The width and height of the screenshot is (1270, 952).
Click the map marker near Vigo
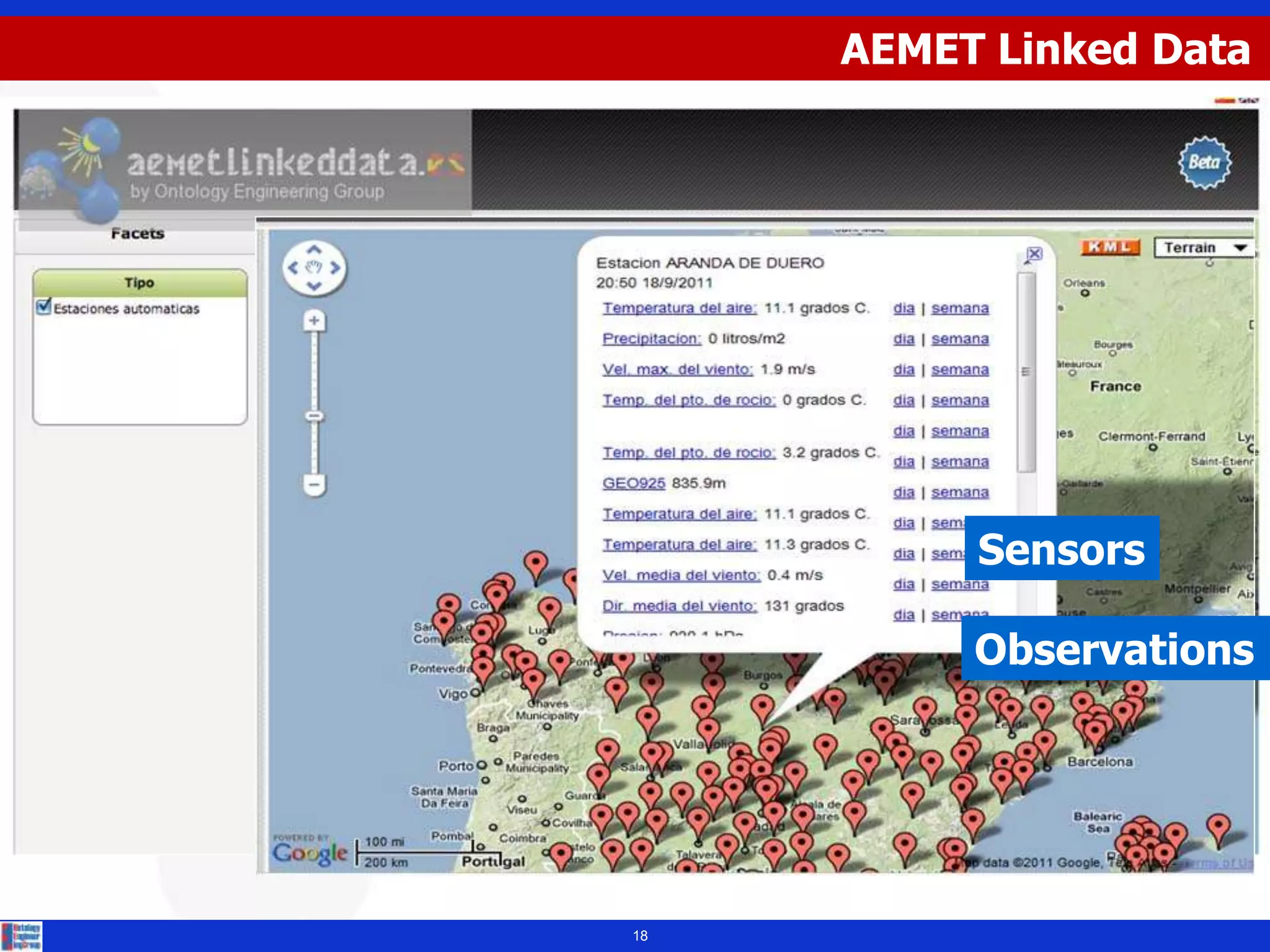pyautogui.click(x=483, y=671)
